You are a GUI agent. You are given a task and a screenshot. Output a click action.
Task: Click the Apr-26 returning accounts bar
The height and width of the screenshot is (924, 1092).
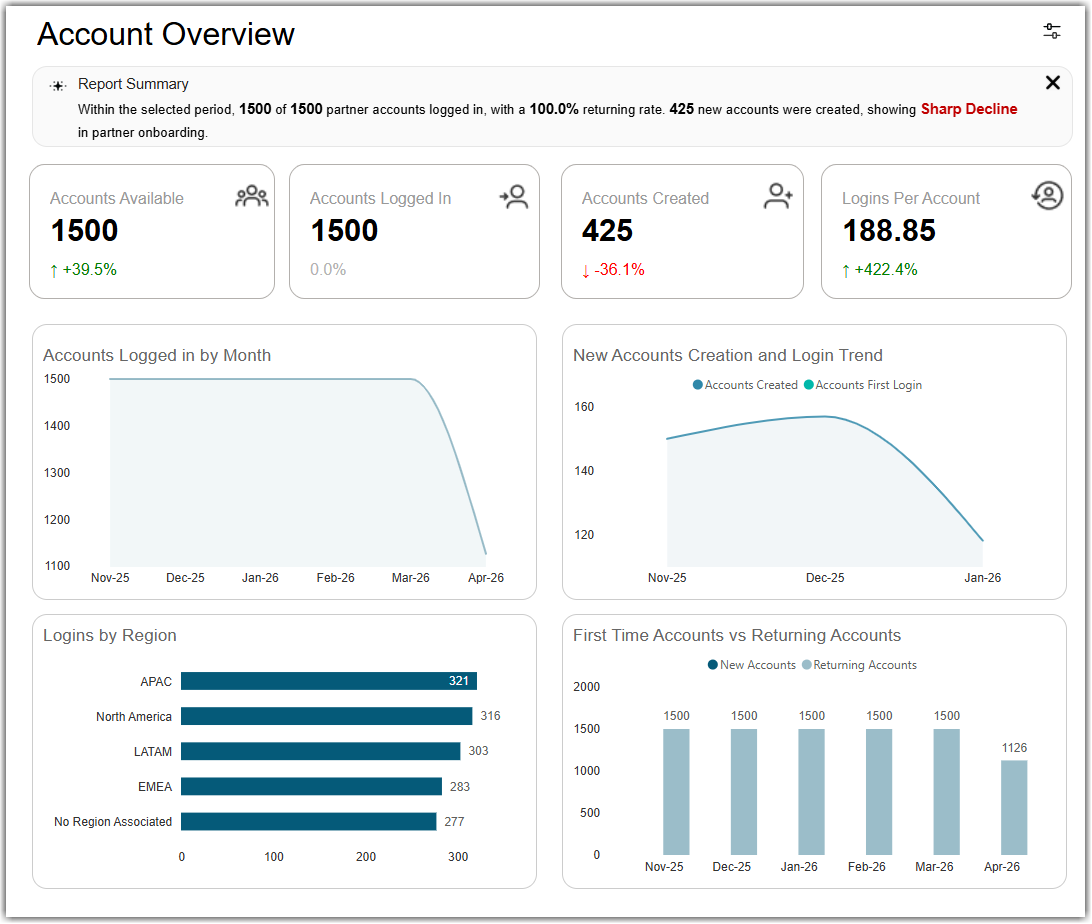point(1014,808)
